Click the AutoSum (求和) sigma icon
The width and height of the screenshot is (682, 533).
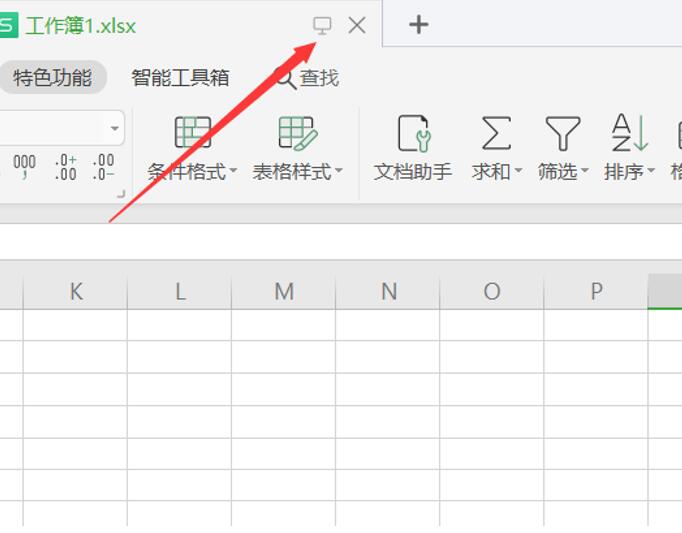click(495, 134)
